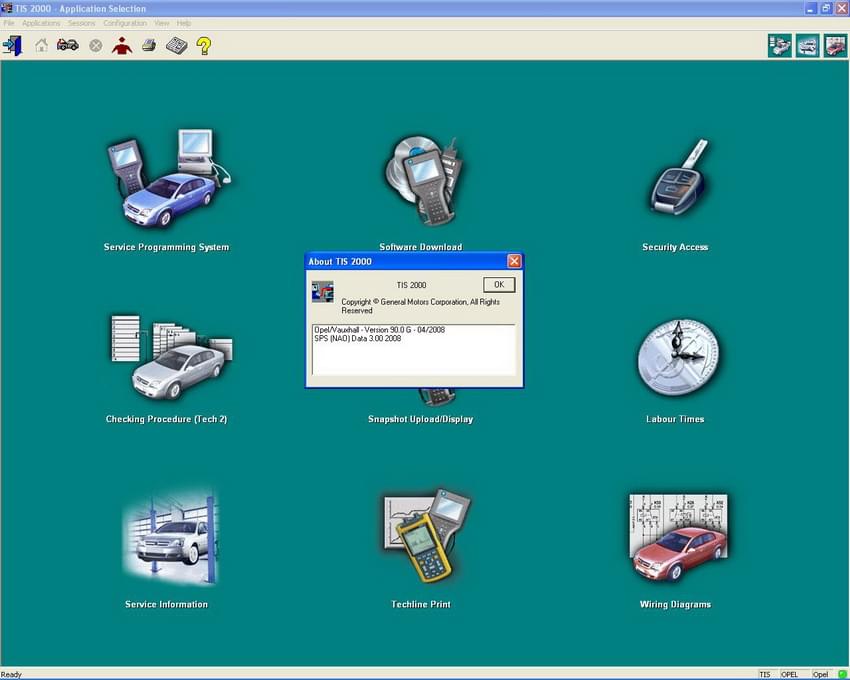This screenshot has width=850, height=680.
Task: Minimize the TIS 2000 window
Action: (810, 8)
